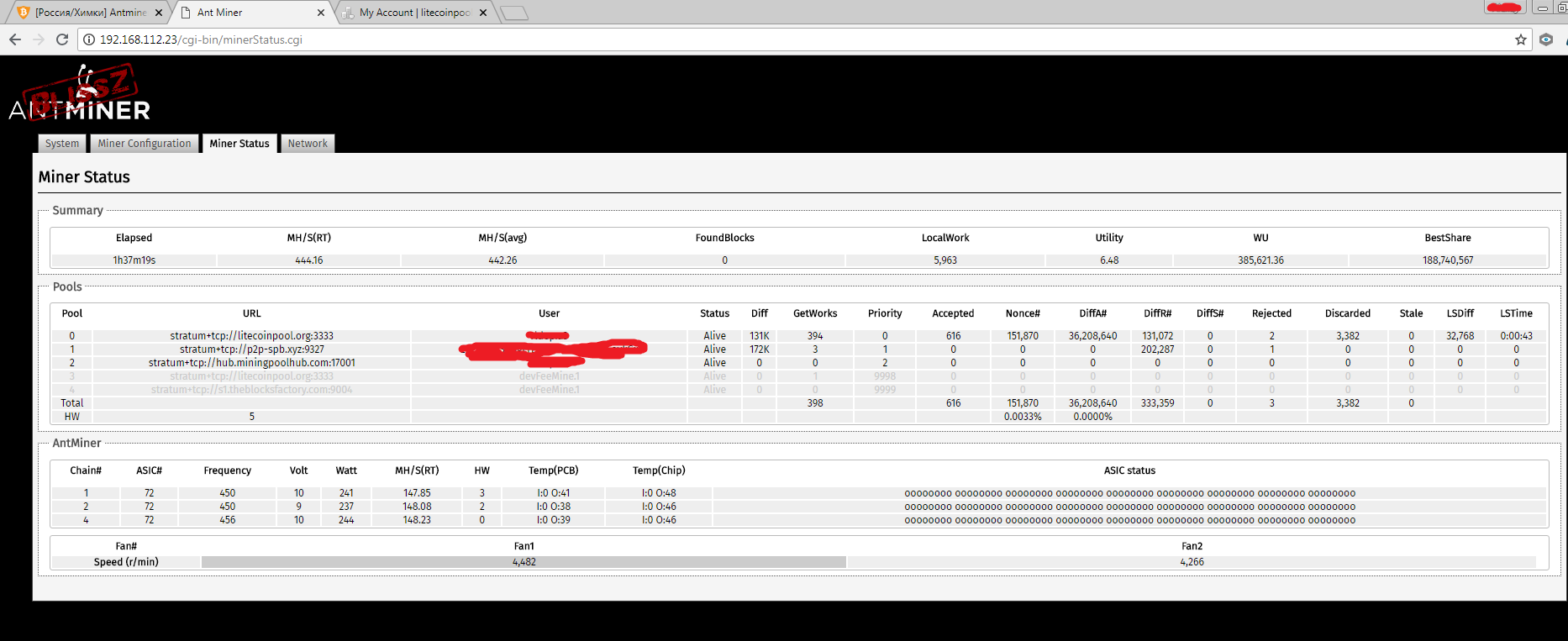Open the Network tab
The image size is (1568, 641).
tap(308, 144)
